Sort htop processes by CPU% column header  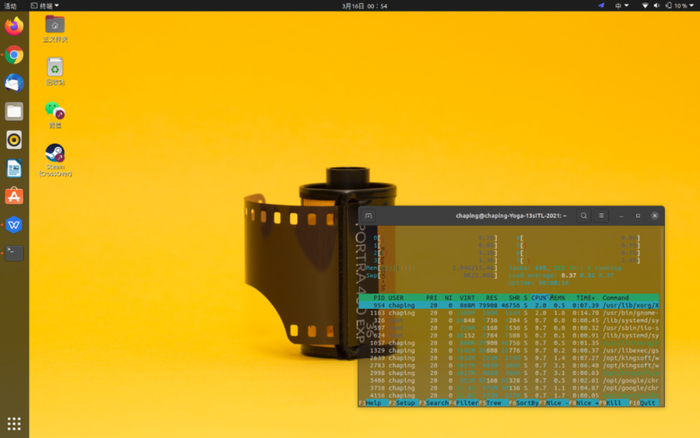click(x=541, y=297)
